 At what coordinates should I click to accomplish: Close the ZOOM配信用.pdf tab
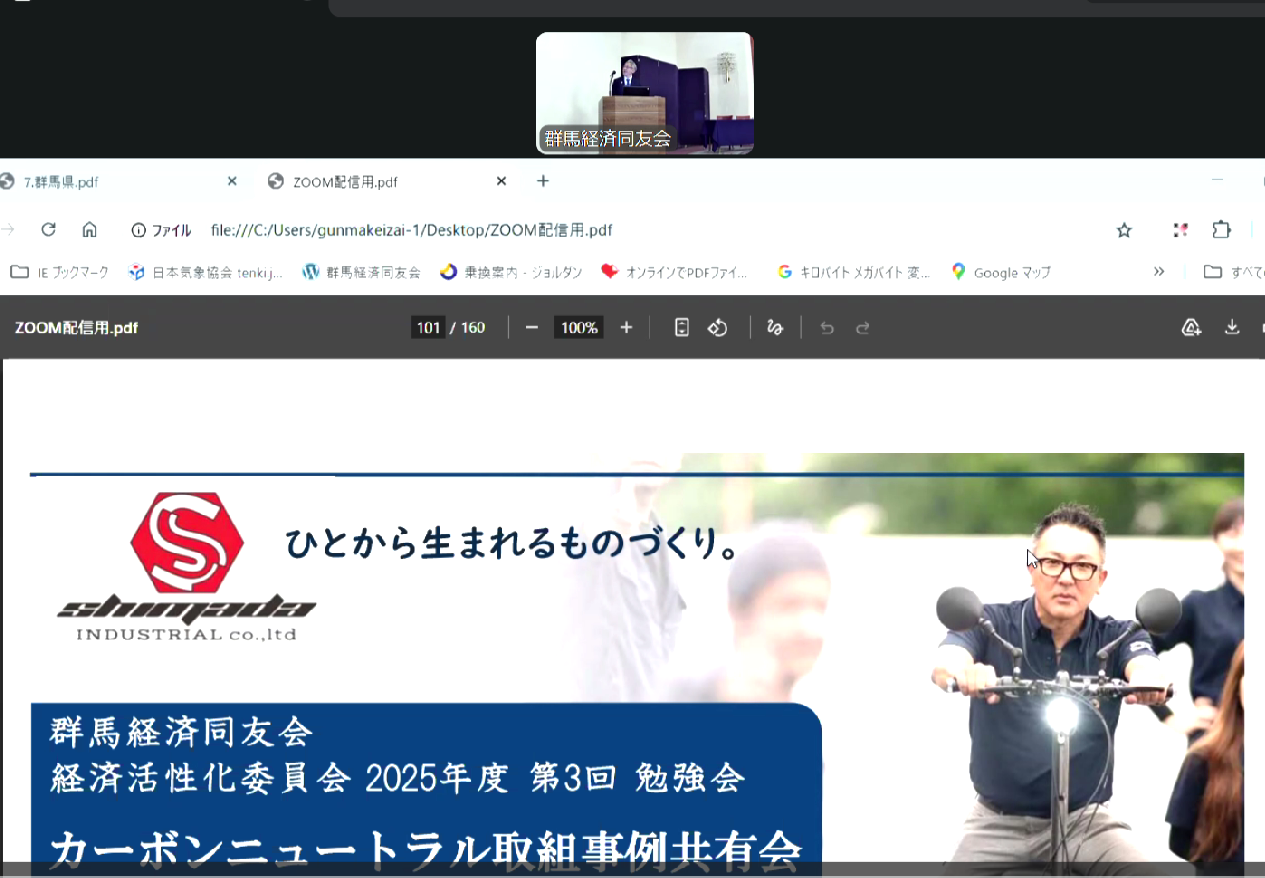click(501, 181)
